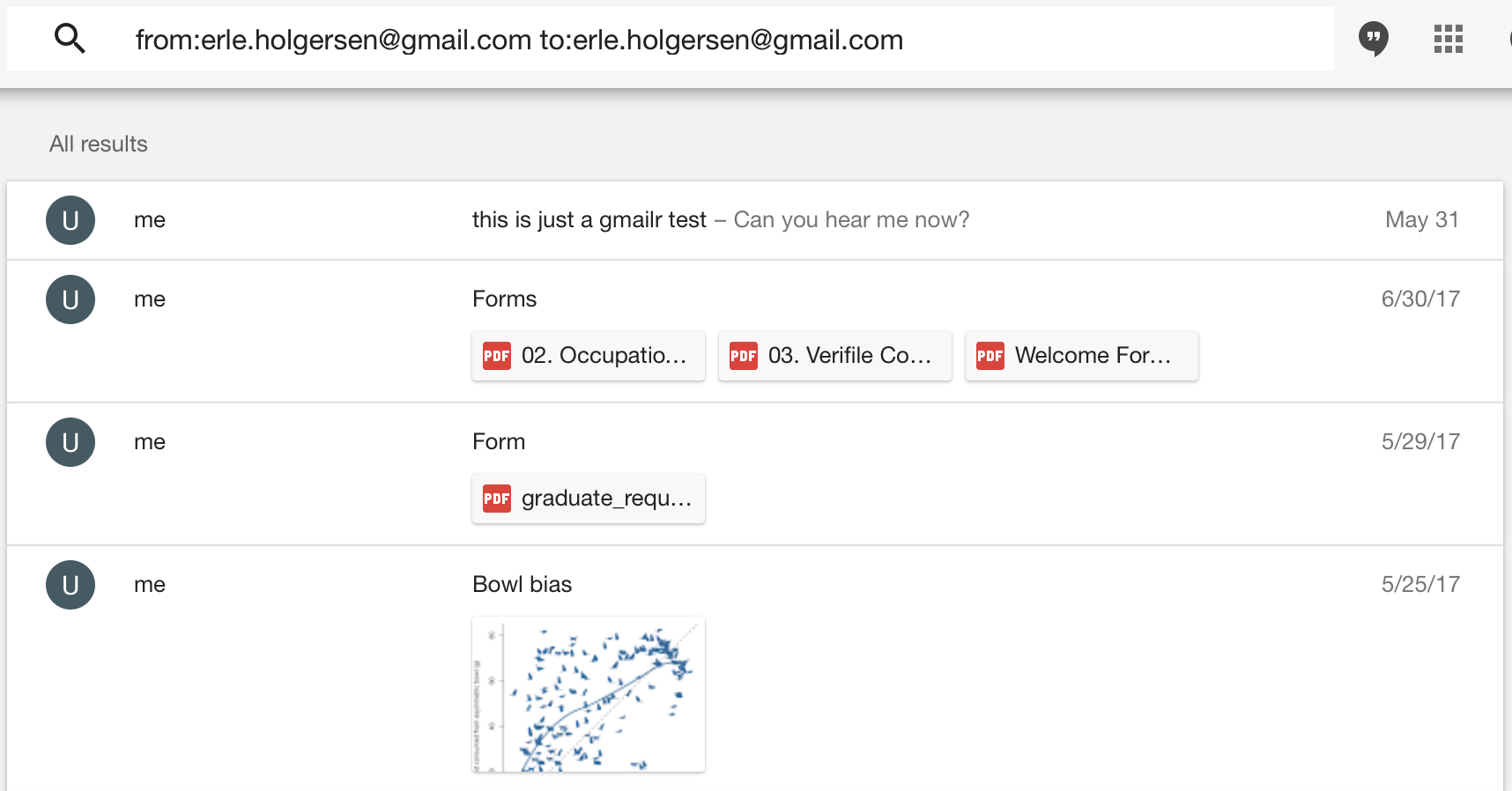Click the search magnifier icon
Viewport: 1512px width, 791px height.
point(70,39)
